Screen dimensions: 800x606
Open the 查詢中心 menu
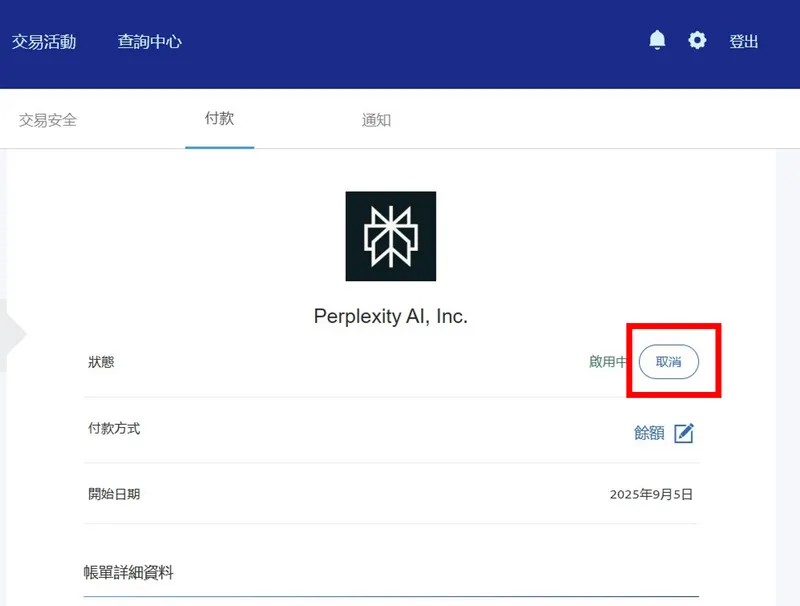pos(149,41)
